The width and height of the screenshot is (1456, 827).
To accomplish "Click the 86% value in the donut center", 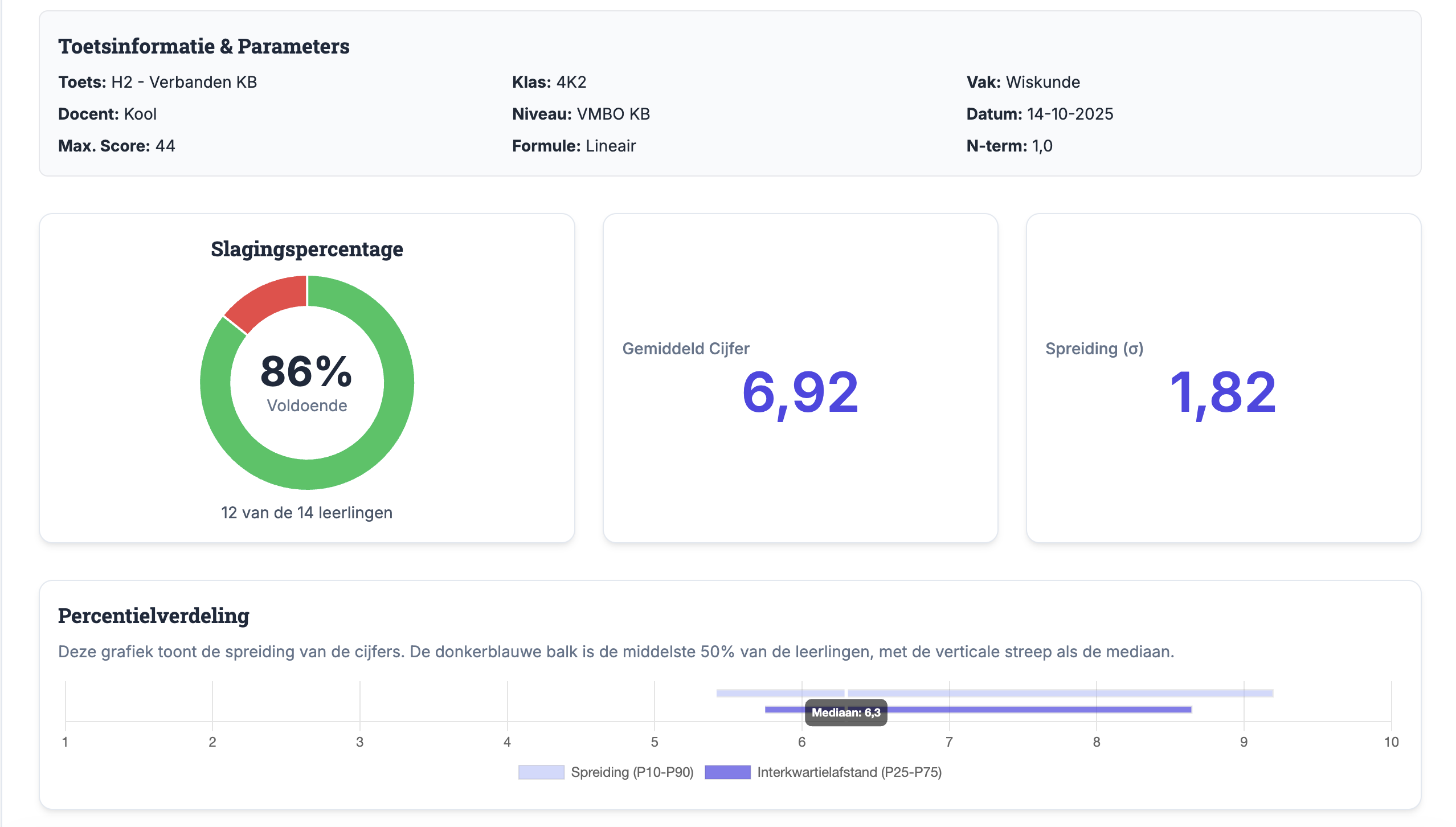I will pos(306,371).
